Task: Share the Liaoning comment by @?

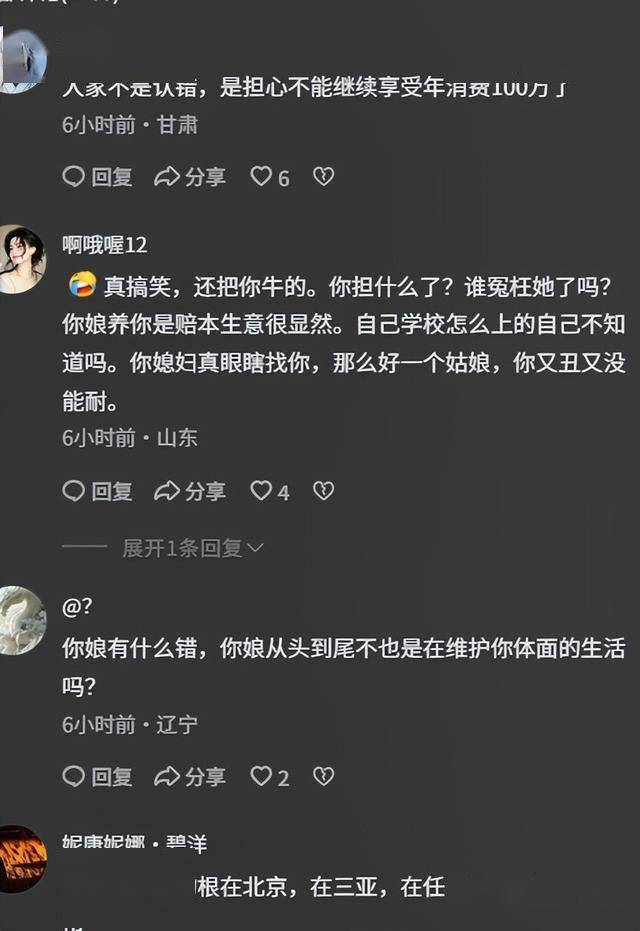Action: click(190, 777)
